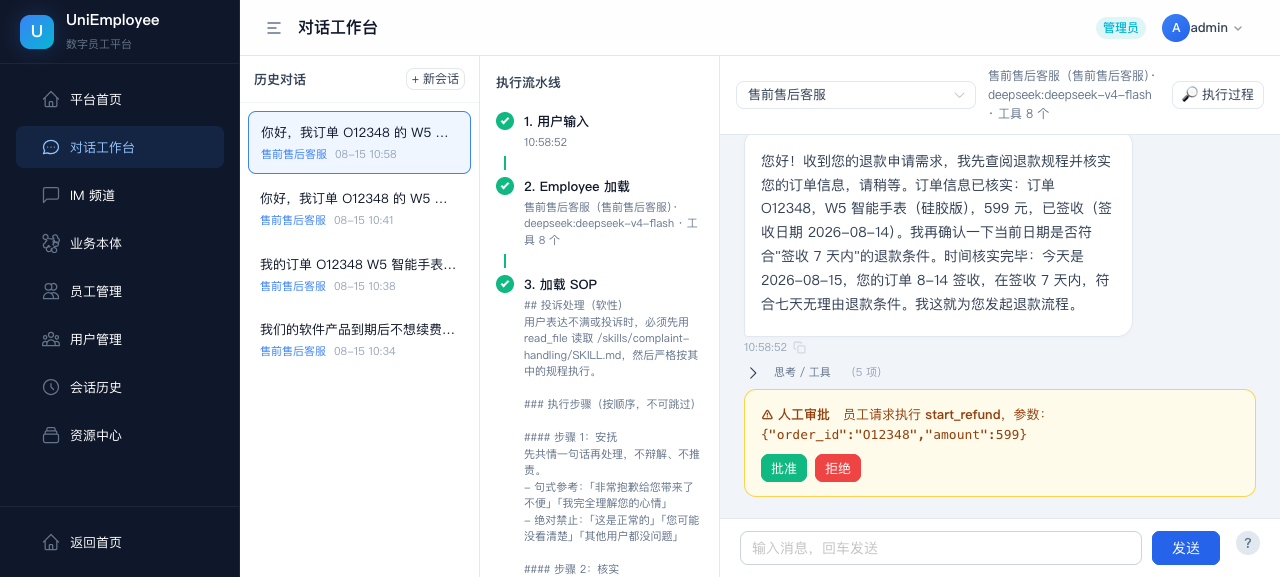Open the 售前售后客服 employee dropdown
The width and height of the screenshot is (1280, 577).
(856, 95)
